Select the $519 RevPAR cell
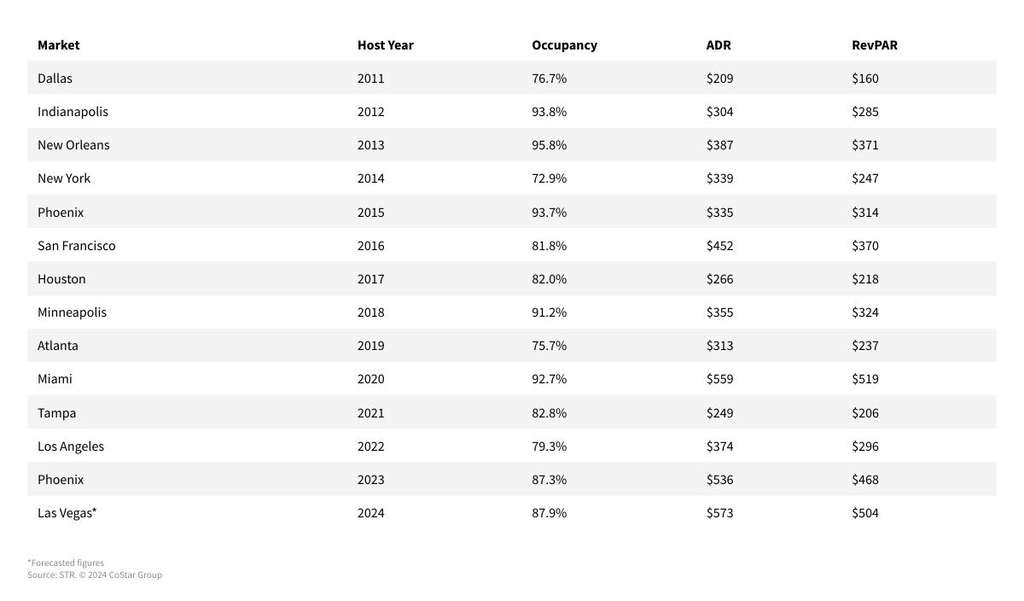Viewport: 1024px width, 601px height. [865, 379]
